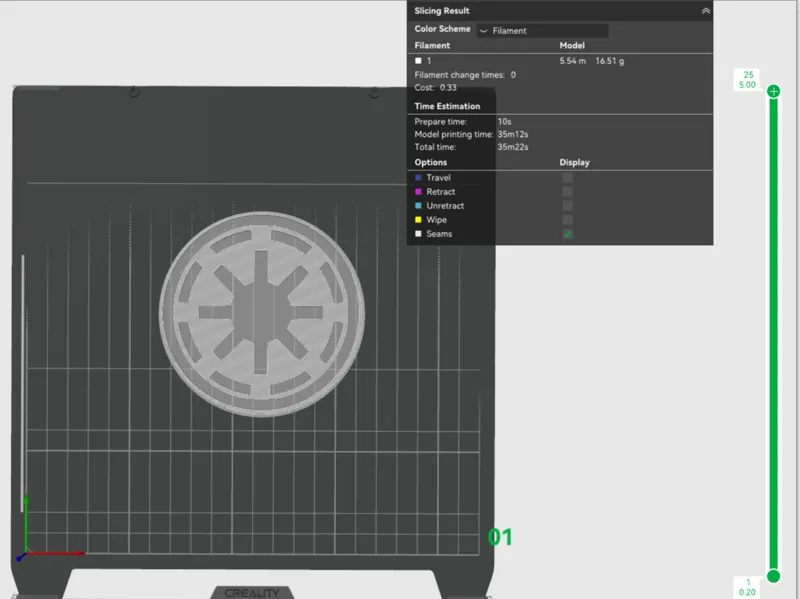This screenshot has height=599, width=800.
Task: Enable the Retract display checkbox
Action: pos(567,192)
